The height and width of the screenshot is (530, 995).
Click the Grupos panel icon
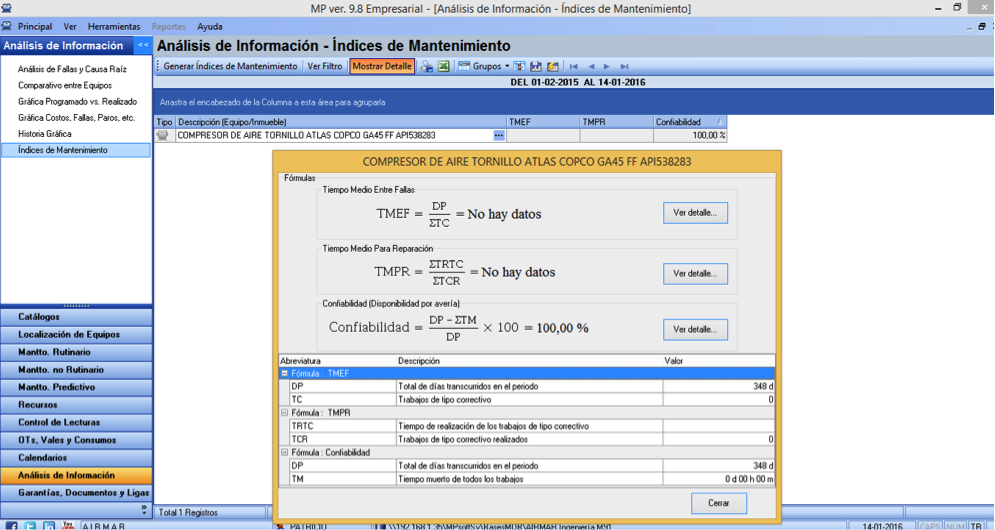pyautogui.click(x=464, y=66)
